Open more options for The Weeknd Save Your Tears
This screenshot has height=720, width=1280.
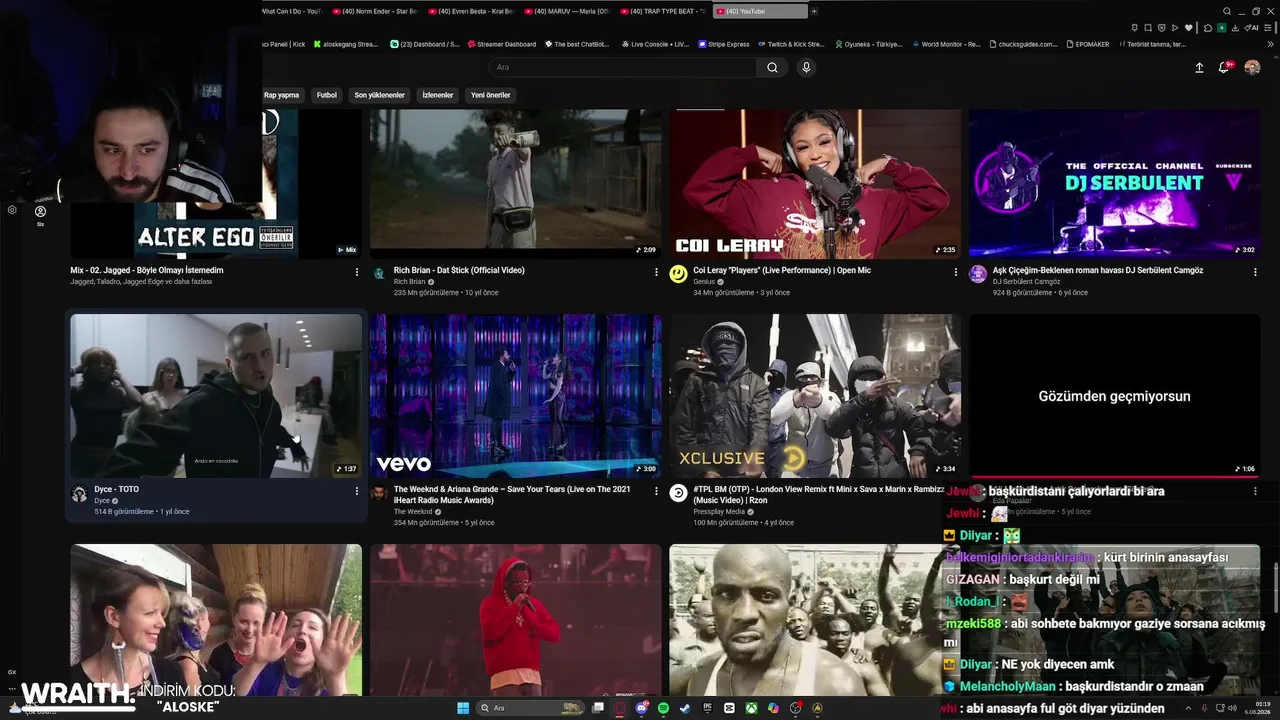(x=656, y=490)
